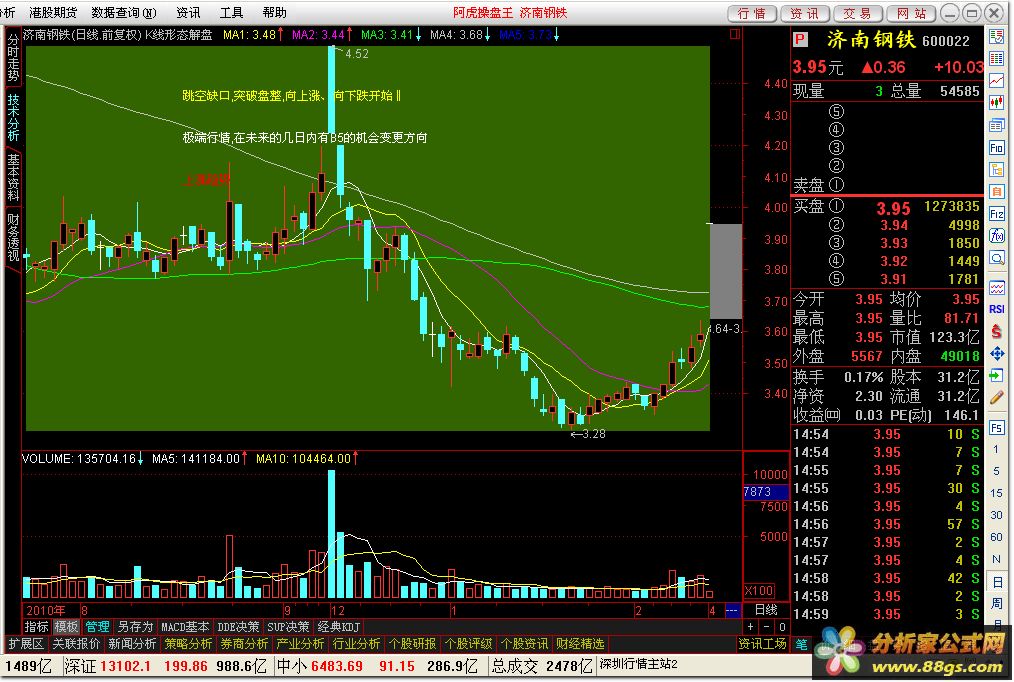This screenshot has height=682, width=1014.
Task: Click the 资讯工场 button
Action: point(762,644)
